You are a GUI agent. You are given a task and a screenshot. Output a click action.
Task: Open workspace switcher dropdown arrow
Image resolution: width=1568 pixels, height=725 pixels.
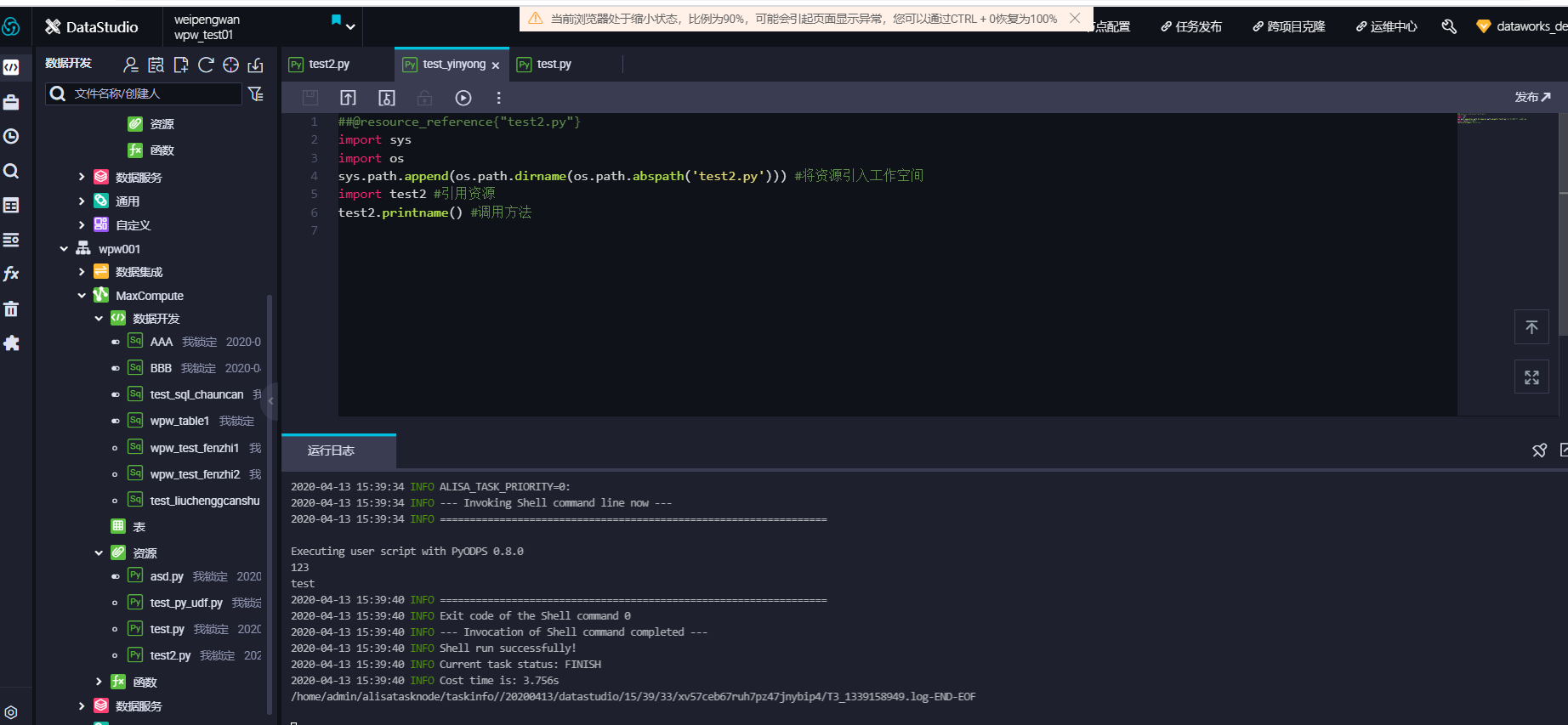click(350, 27)
